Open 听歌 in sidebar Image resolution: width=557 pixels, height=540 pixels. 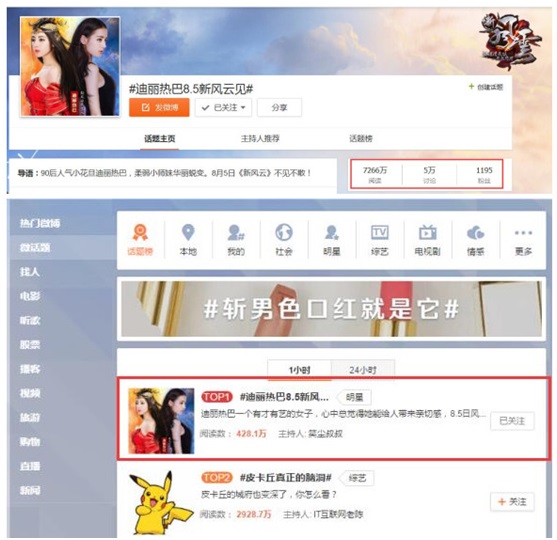[30, 320]
